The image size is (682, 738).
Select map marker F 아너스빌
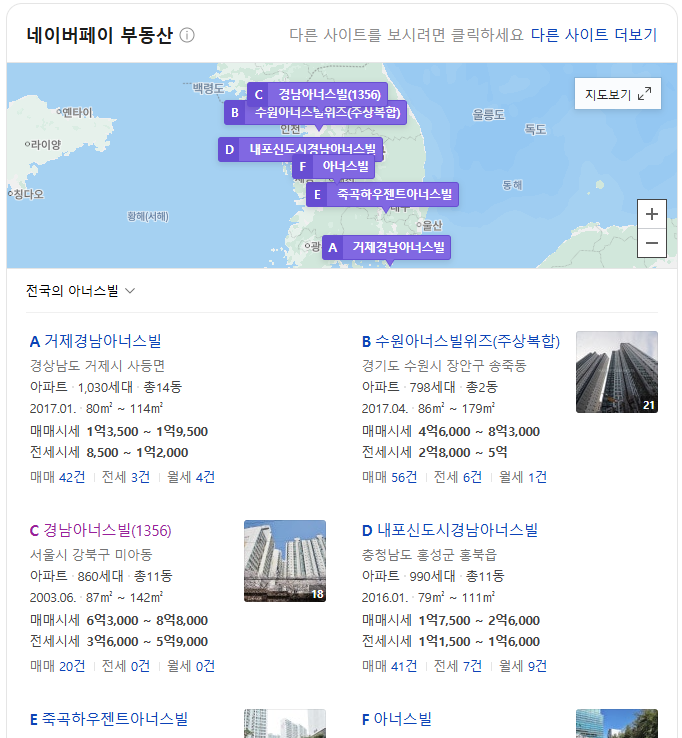click(333, 166)
